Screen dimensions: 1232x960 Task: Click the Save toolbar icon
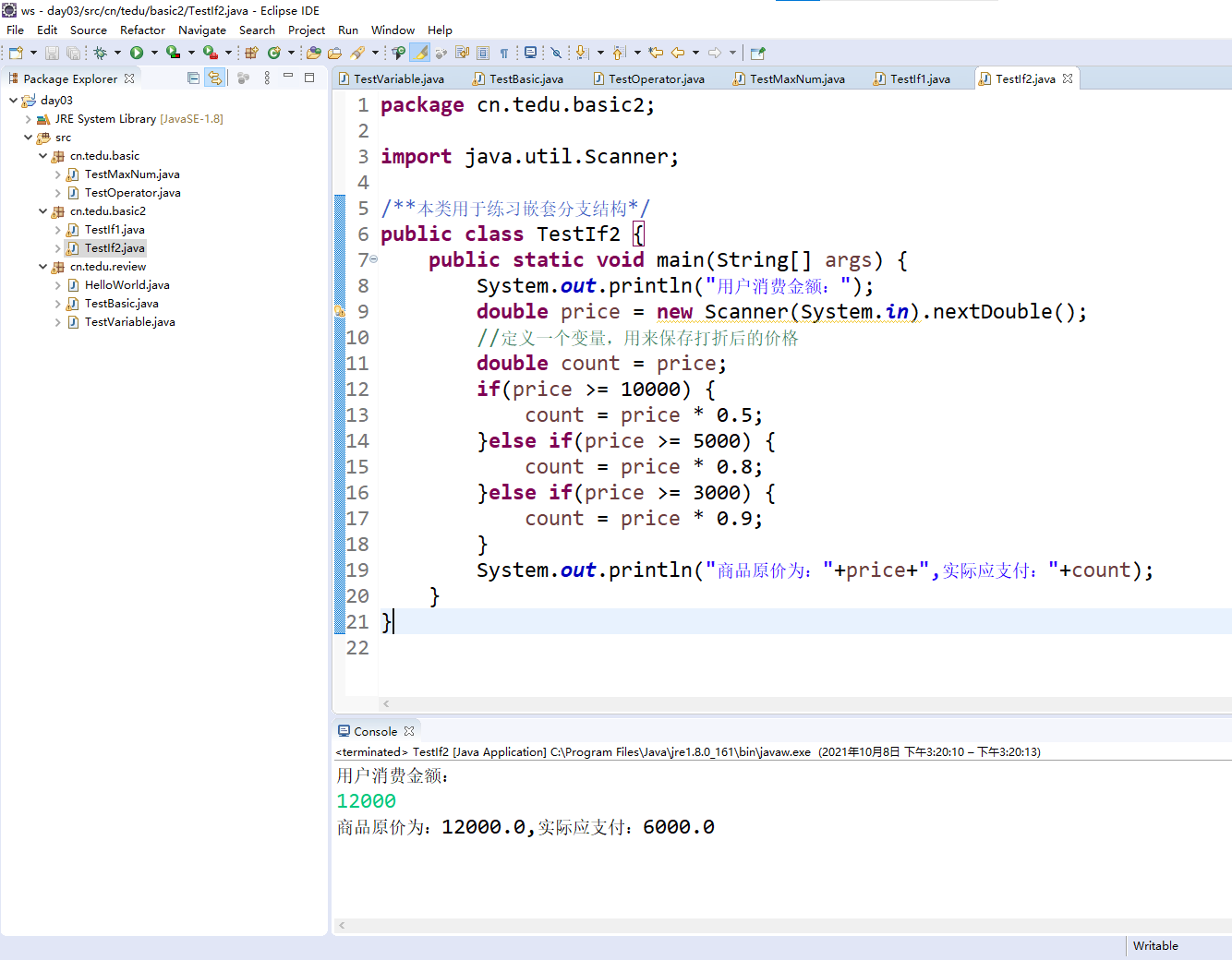point(53,53)
